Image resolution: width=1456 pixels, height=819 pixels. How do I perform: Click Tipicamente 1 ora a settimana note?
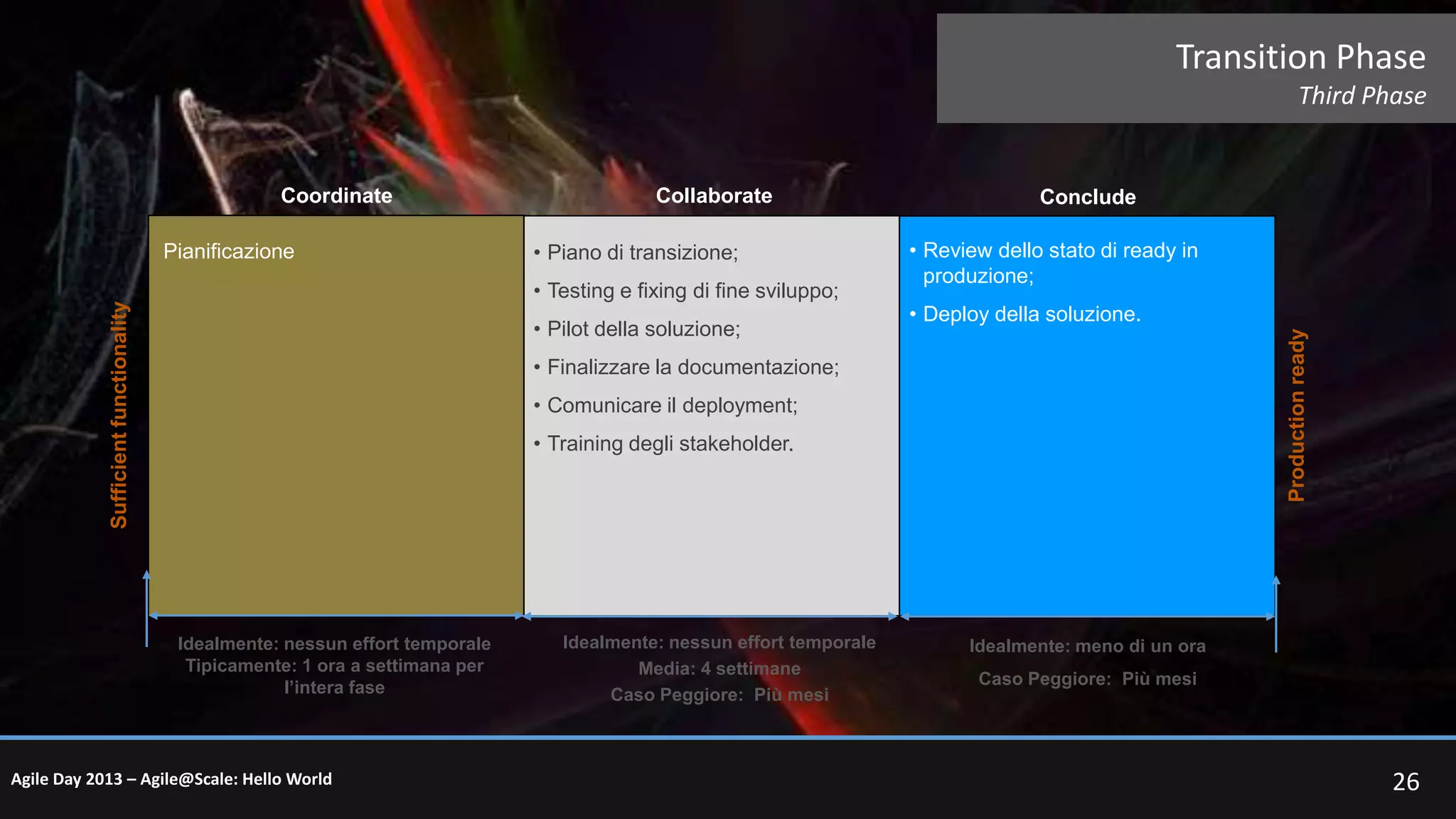(334, 666)
